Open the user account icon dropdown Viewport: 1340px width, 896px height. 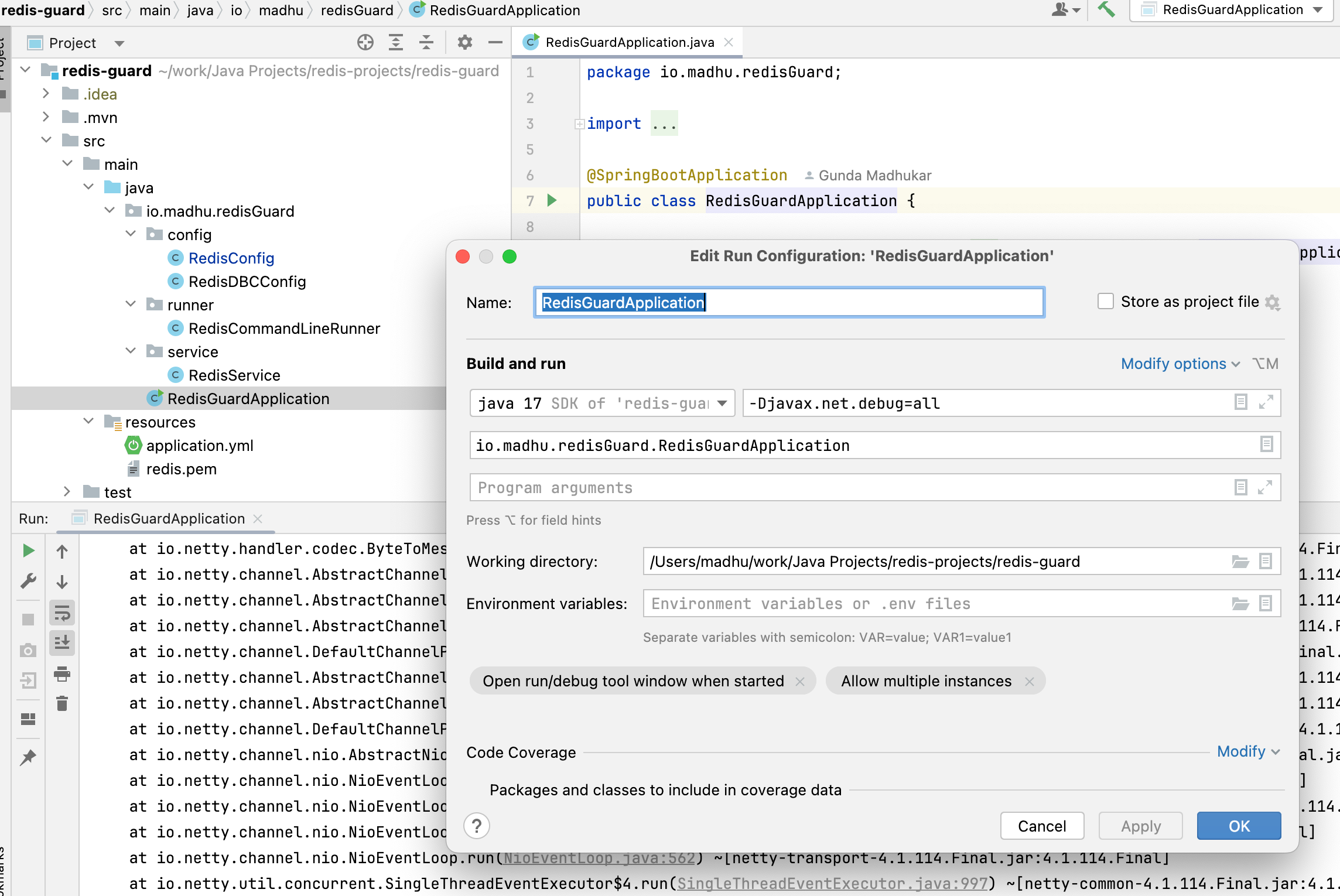click(1066, 9)
